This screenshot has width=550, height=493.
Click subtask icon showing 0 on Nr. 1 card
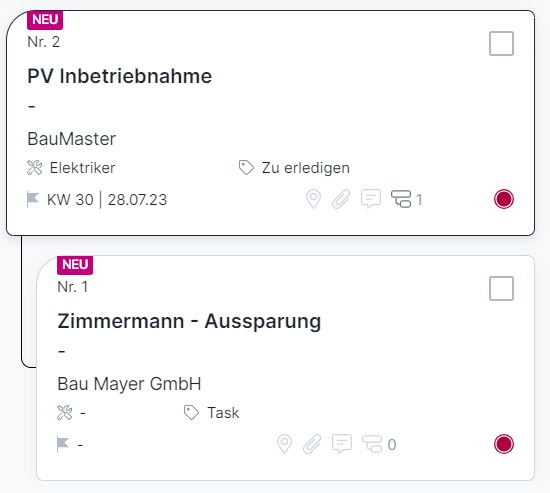coord(372,444)
